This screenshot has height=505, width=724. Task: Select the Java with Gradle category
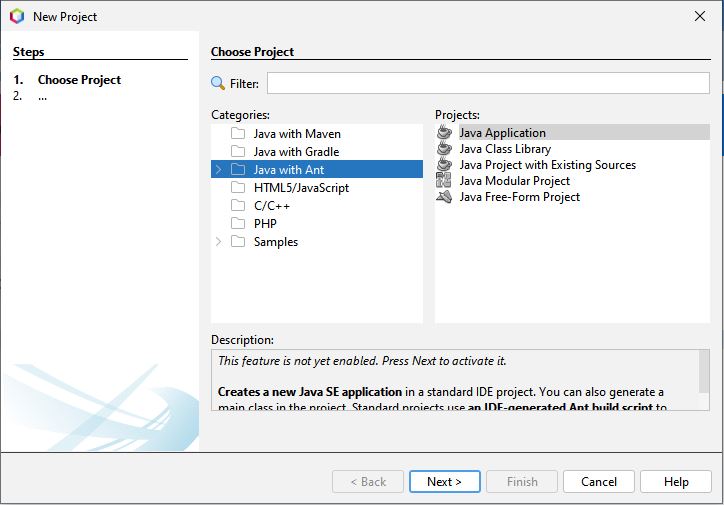click(x=296, y=152)
